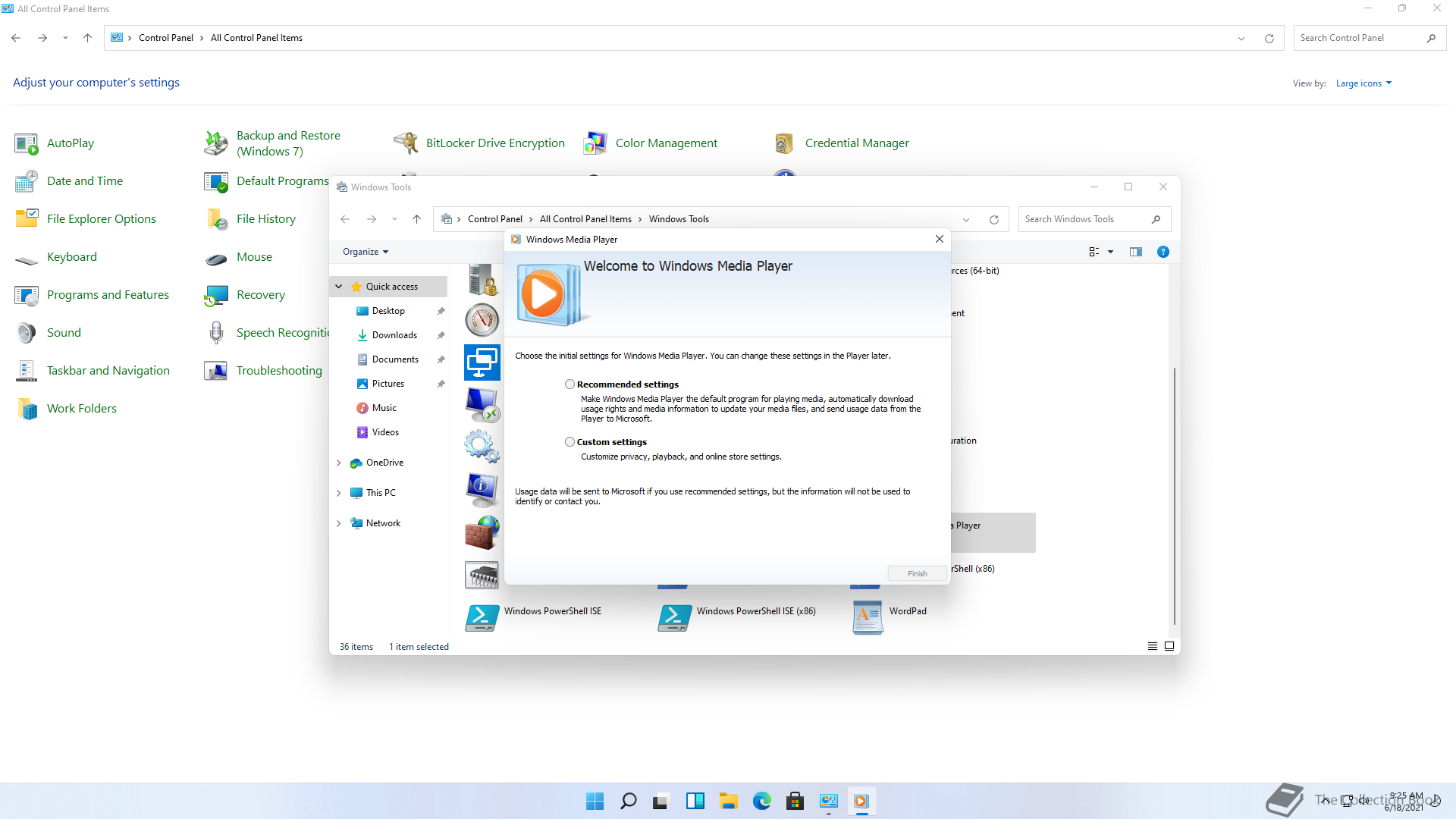
Task: Open view options dropdown arrow in Windows Tools
Action: pyautogui.click(x=1111, y=252)
